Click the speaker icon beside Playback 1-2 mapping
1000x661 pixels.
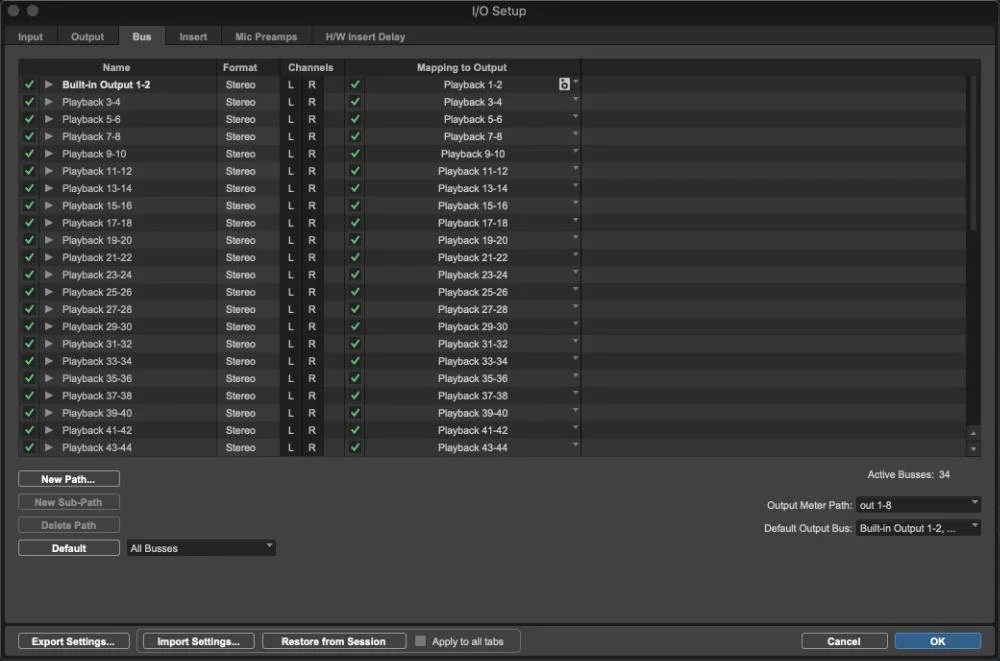(x=564, y=84)
